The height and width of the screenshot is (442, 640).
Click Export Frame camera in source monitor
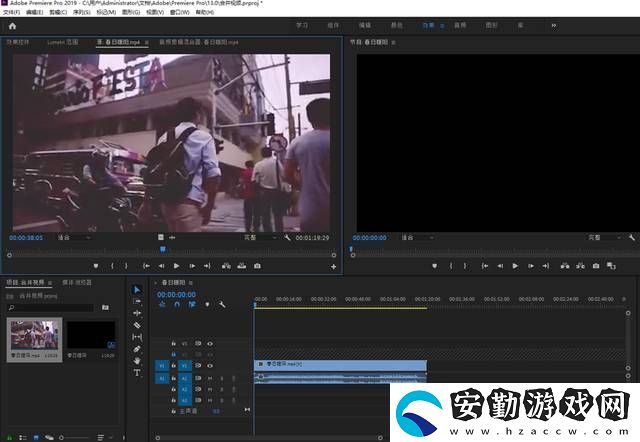coord(257,266)
